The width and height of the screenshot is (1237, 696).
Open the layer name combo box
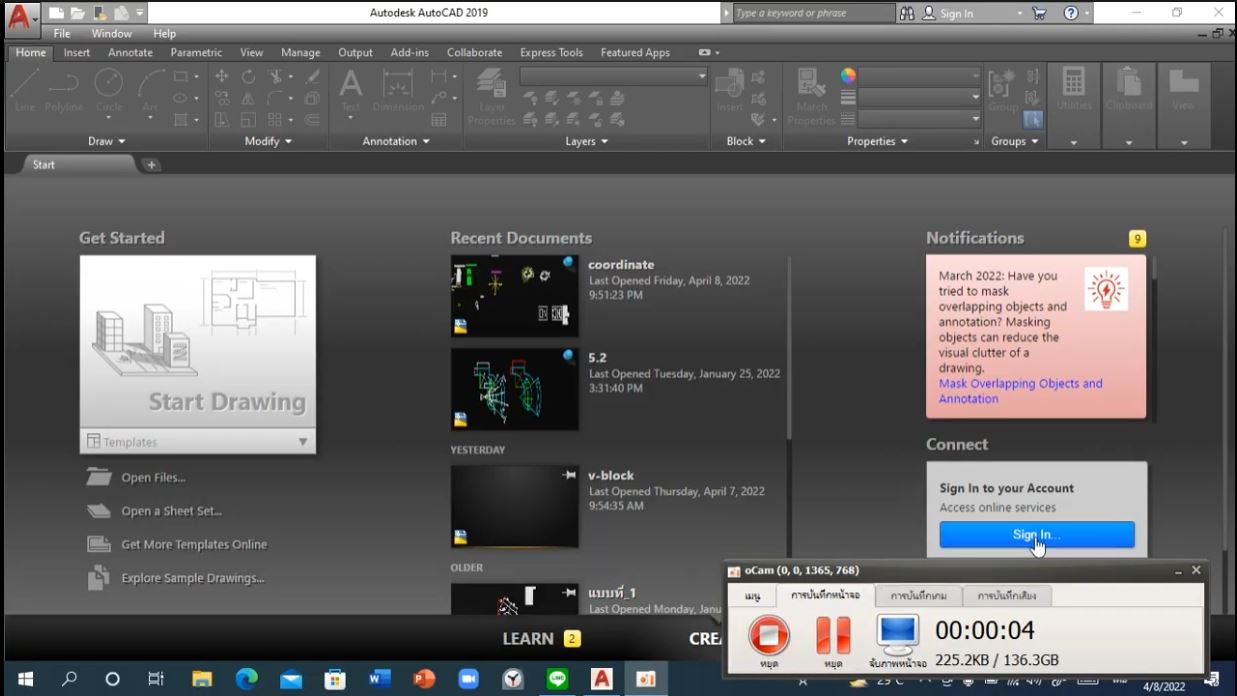click(x=614, y=76)
